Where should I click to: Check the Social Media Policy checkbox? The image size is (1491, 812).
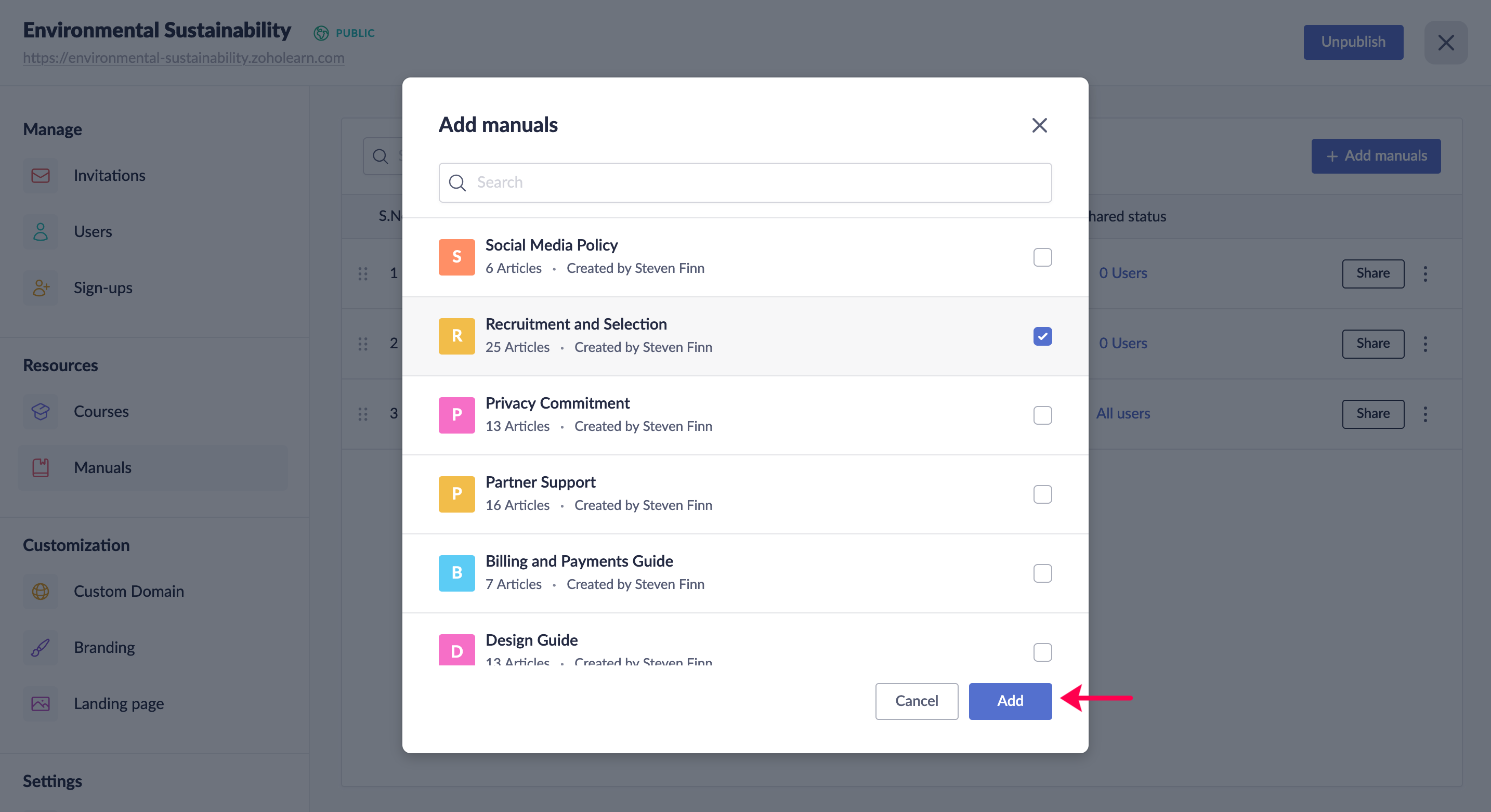point(1042,257)
